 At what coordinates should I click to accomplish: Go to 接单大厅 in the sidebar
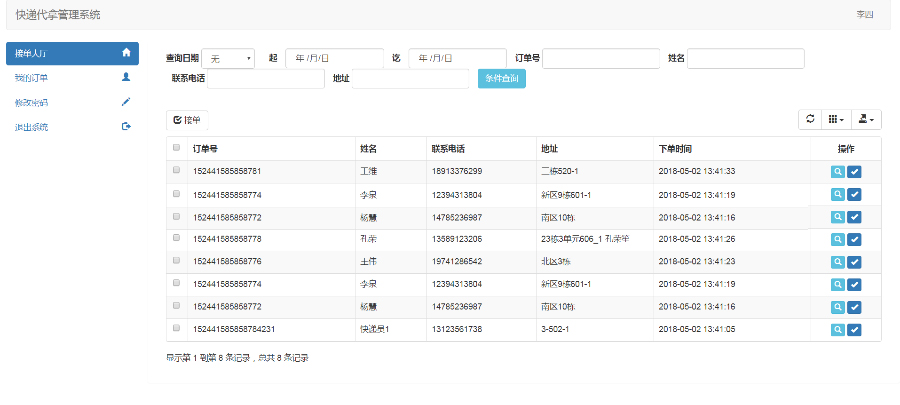click(x=72, y=53)
